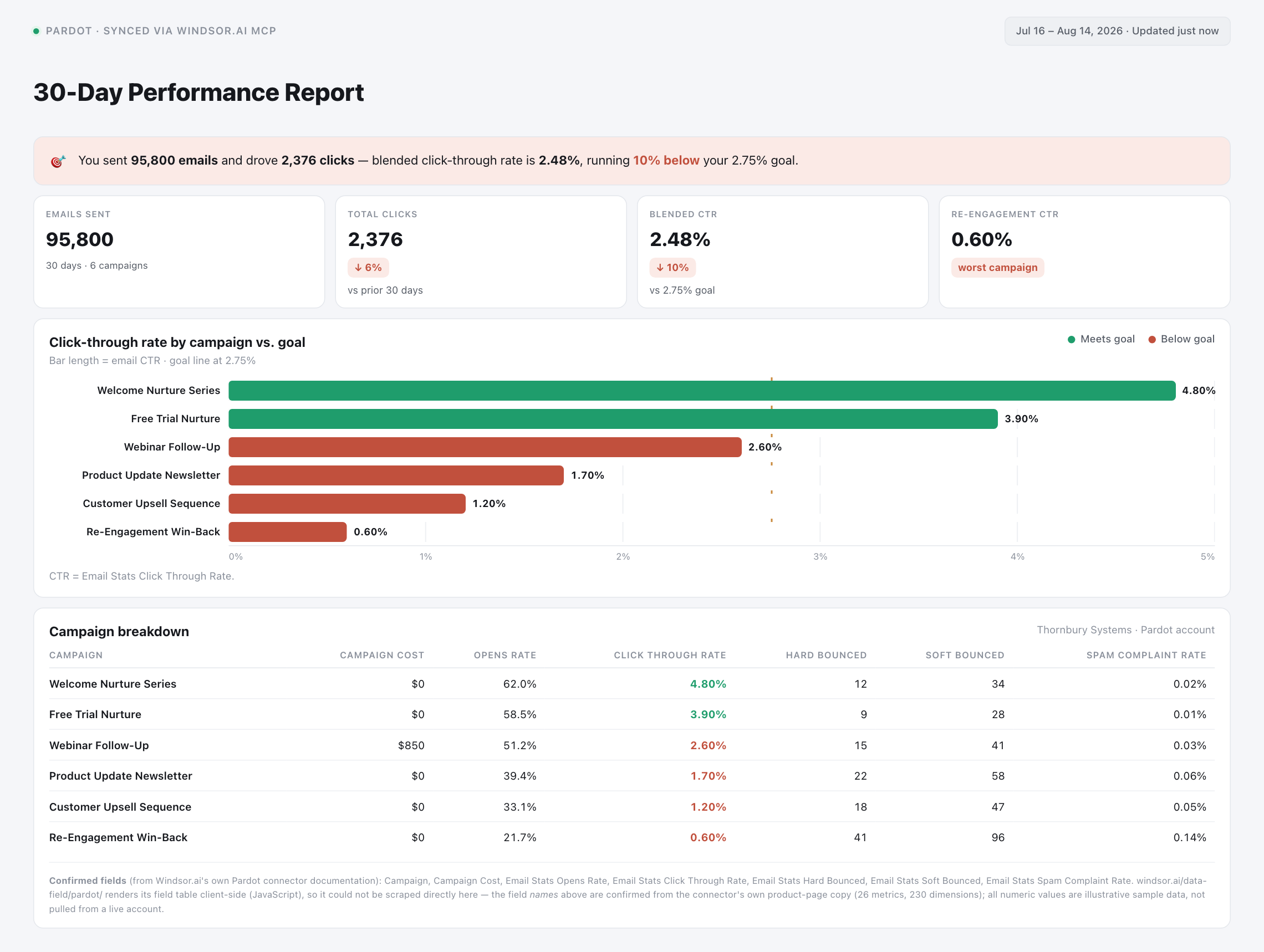Select the Blended CTR 2.48% value
The width and height of the screenshot is (1264, 952).
(x=680, y=239)
